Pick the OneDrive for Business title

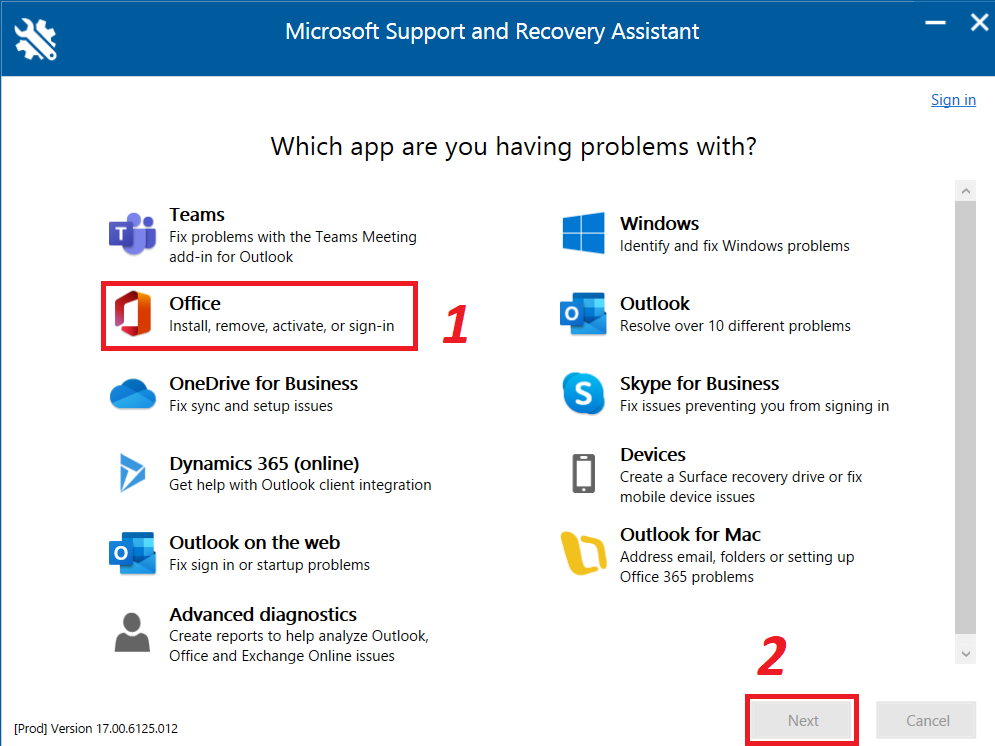(263, 383)
